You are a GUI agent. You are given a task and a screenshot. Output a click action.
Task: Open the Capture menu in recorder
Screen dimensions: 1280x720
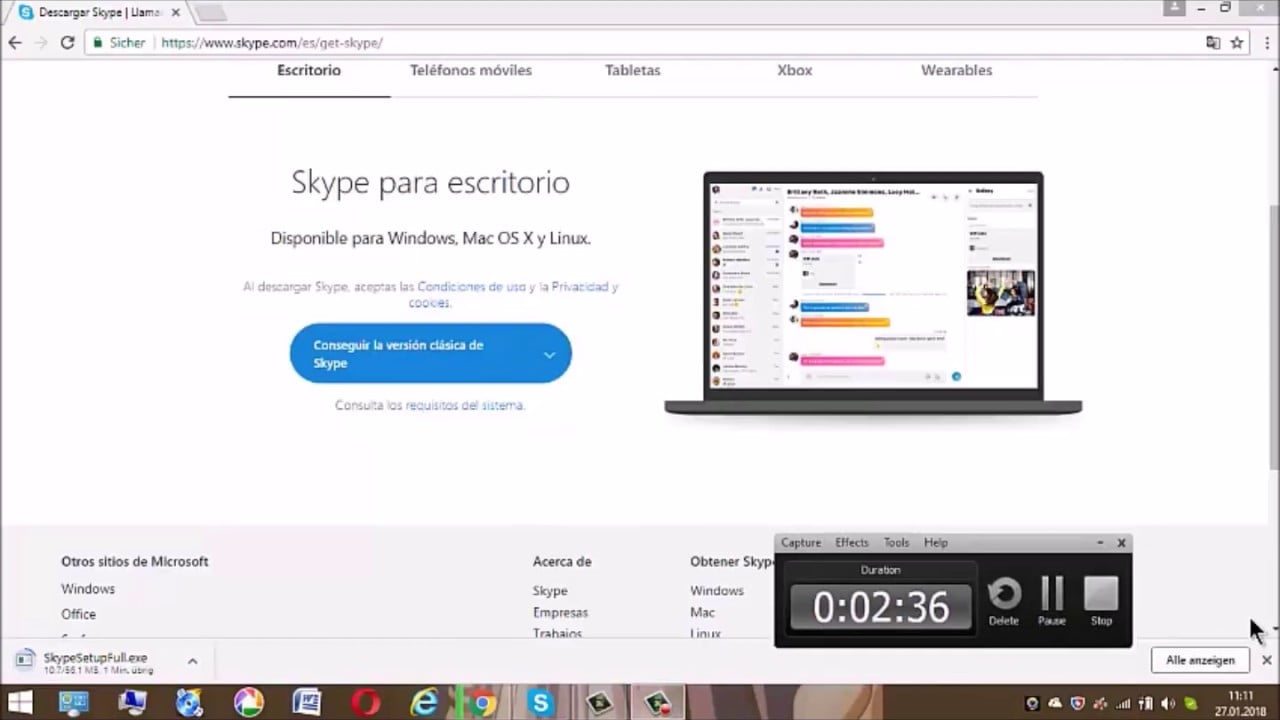coord(801,542)
